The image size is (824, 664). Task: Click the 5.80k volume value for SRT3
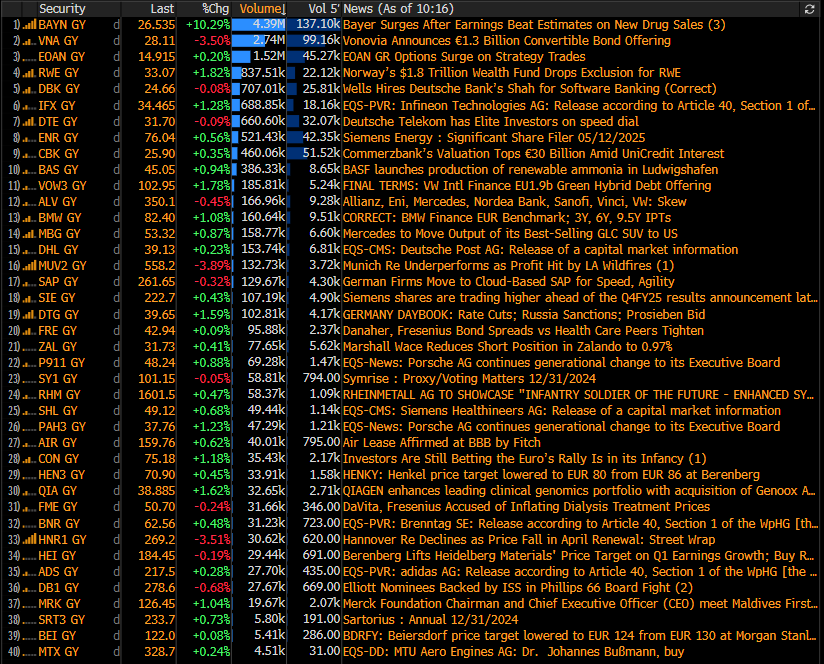270,620
